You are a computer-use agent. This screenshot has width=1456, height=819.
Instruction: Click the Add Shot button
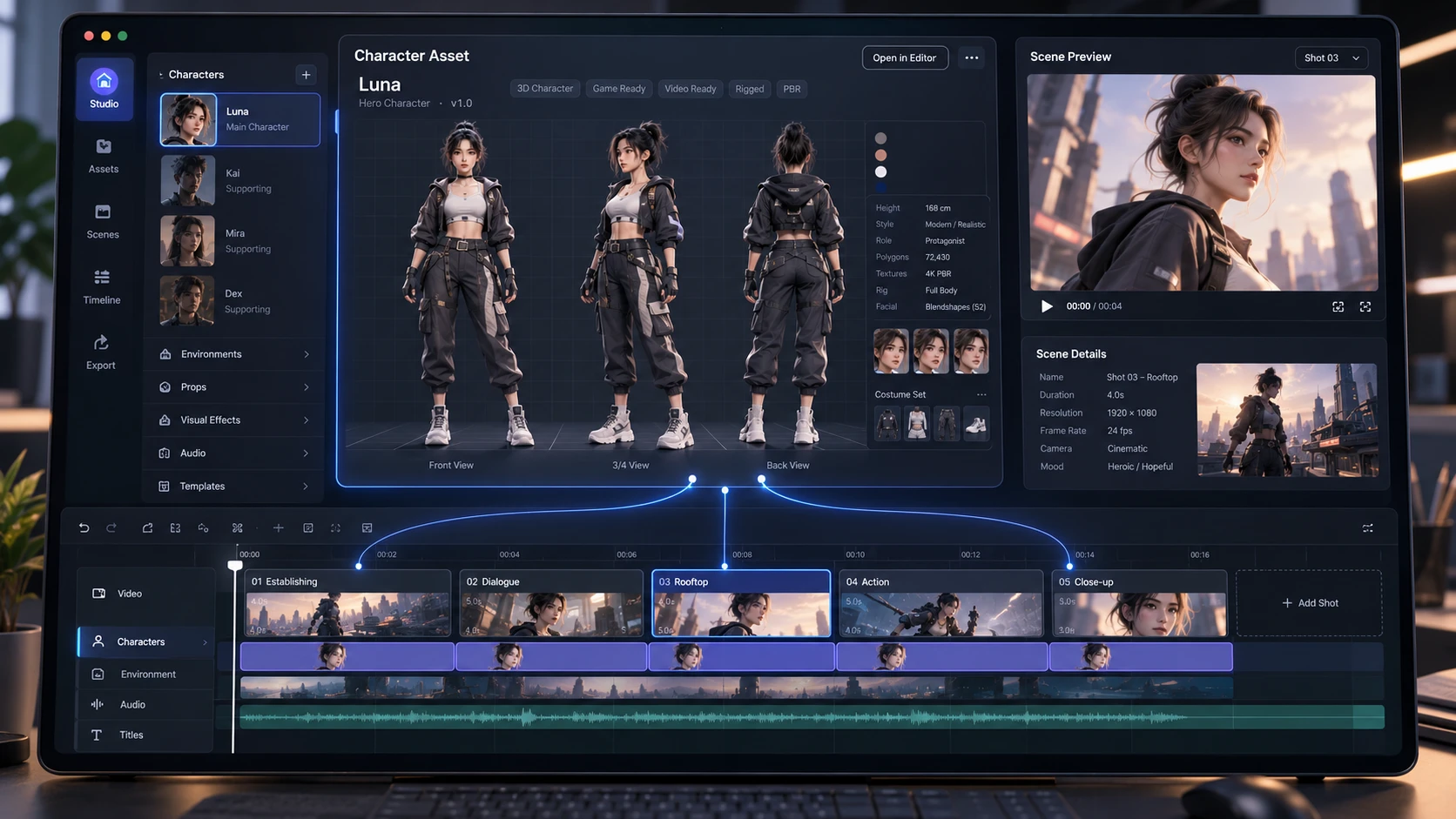pyautogui.click(x=1309, y=603)
